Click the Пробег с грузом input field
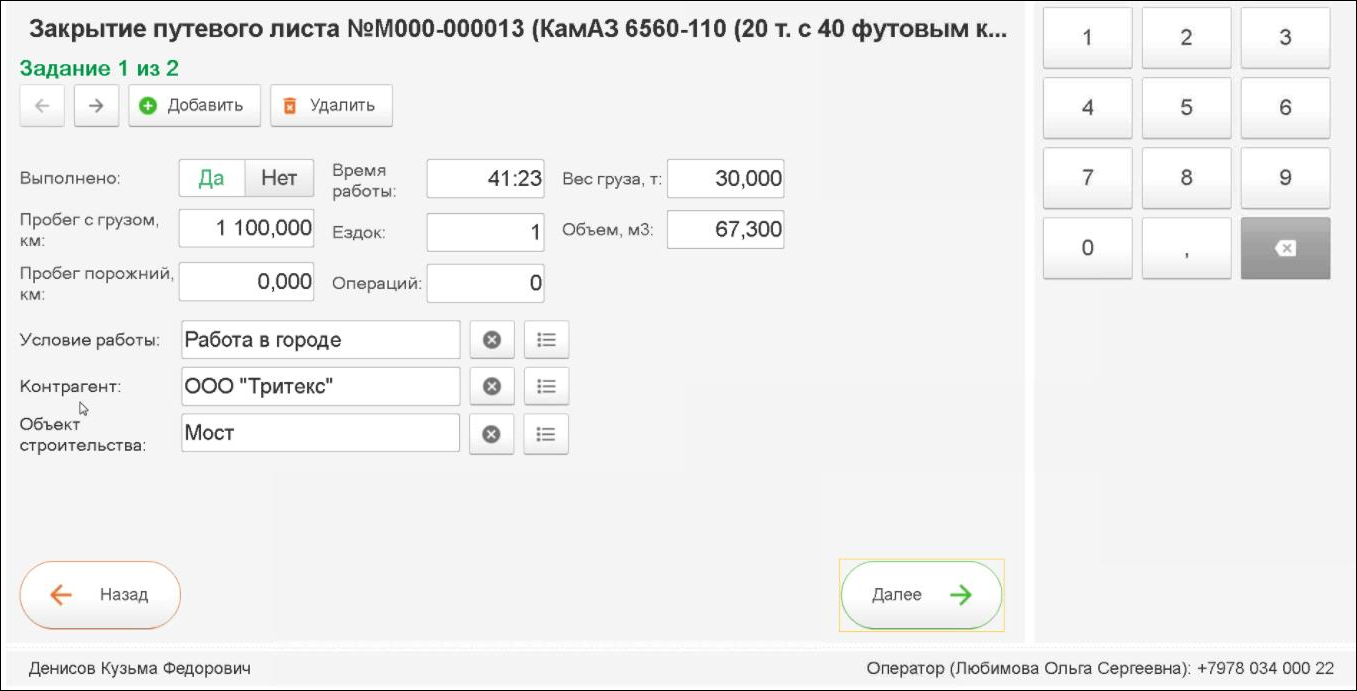 [246, 228]
